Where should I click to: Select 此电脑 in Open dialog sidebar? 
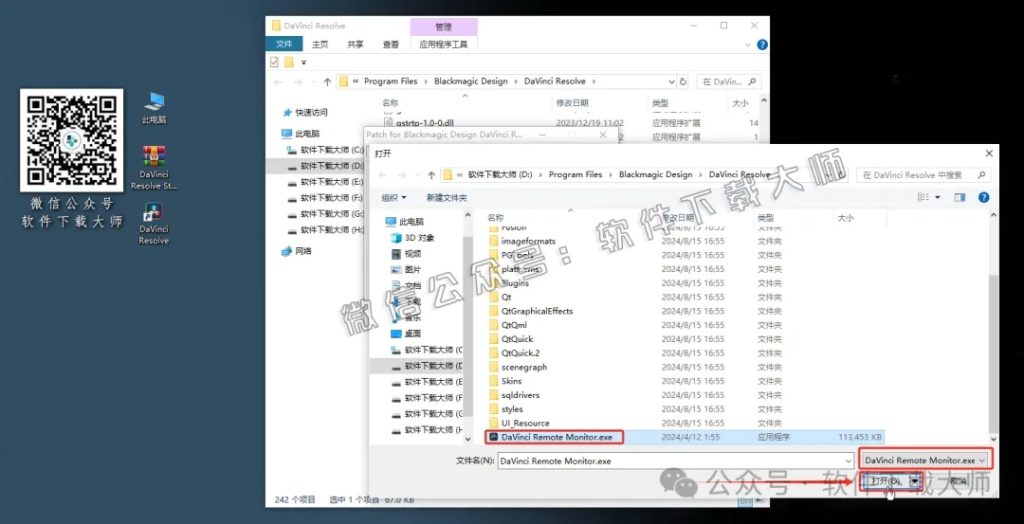tap(404, 221)
